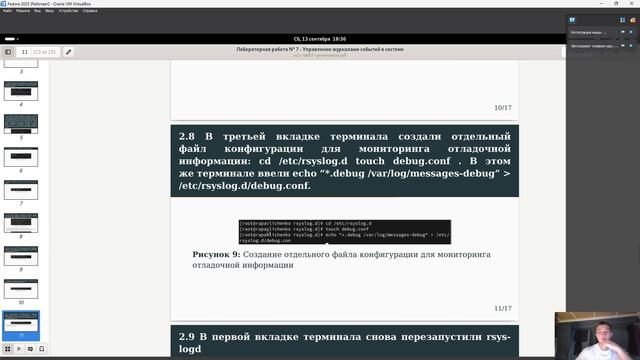Open the Справка menu in VirtualBox
Image resolution: width=640 pixels, height=360 pixels.
[x=90, y=11]
